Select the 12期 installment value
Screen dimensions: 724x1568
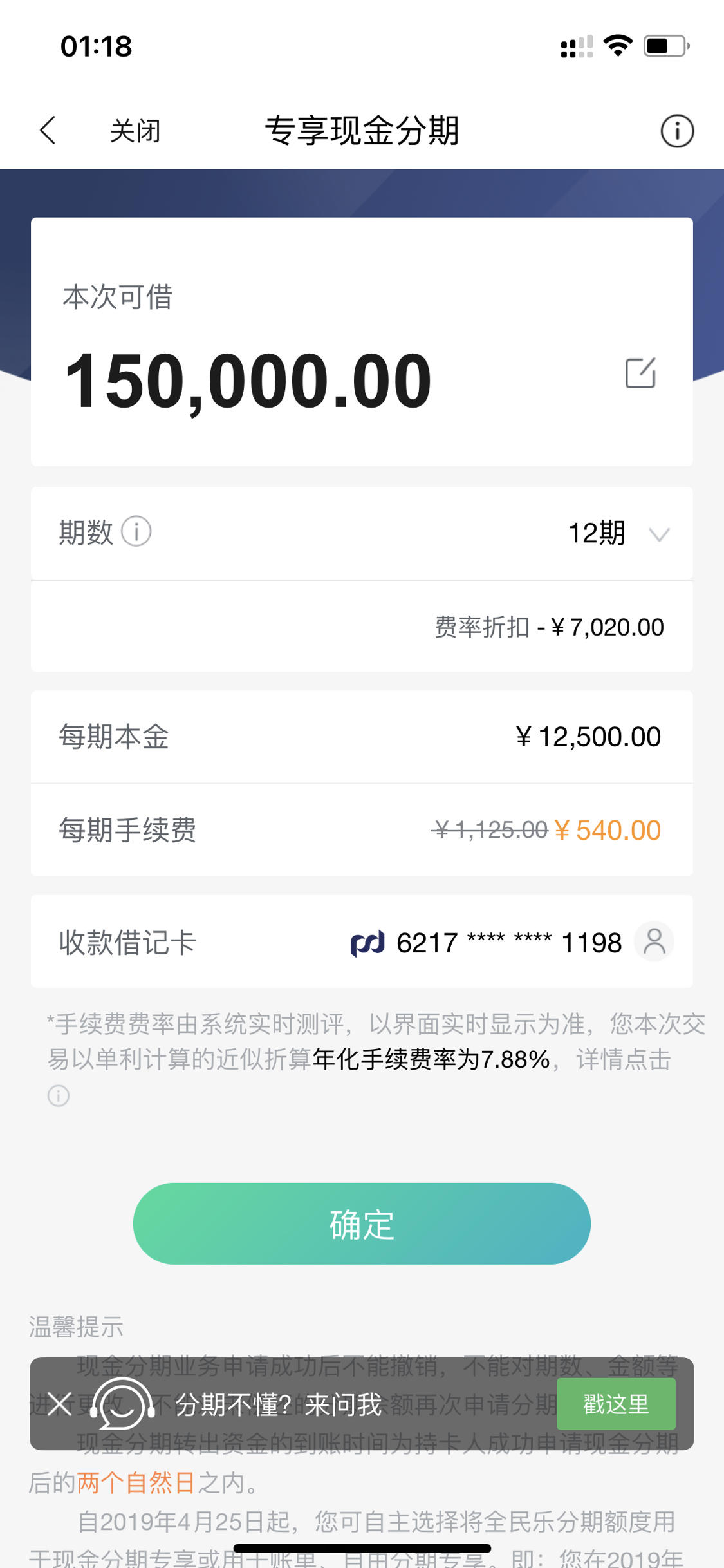597,533
